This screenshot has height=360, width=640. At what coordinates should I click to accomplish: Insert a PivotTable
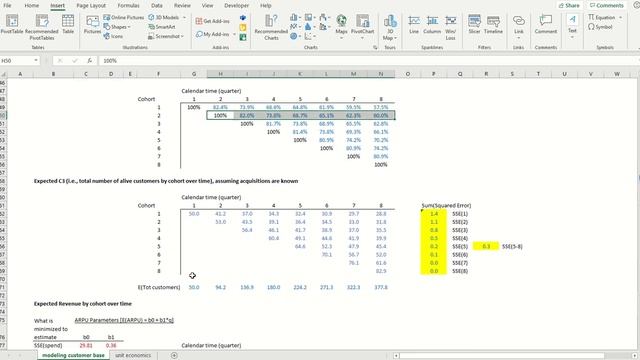(12, 24)
